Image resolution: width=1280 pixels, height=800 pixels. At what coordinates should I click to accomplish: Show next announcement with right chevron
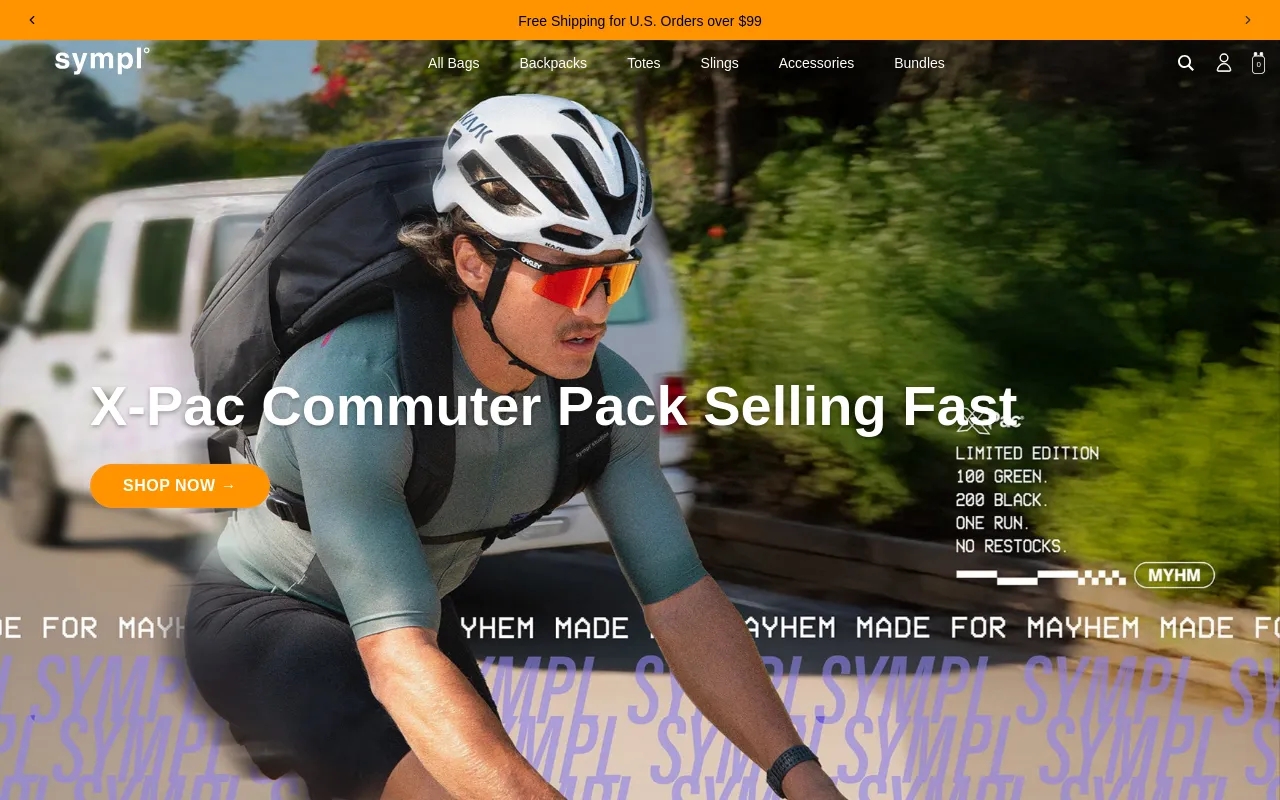click(1247, 20)
